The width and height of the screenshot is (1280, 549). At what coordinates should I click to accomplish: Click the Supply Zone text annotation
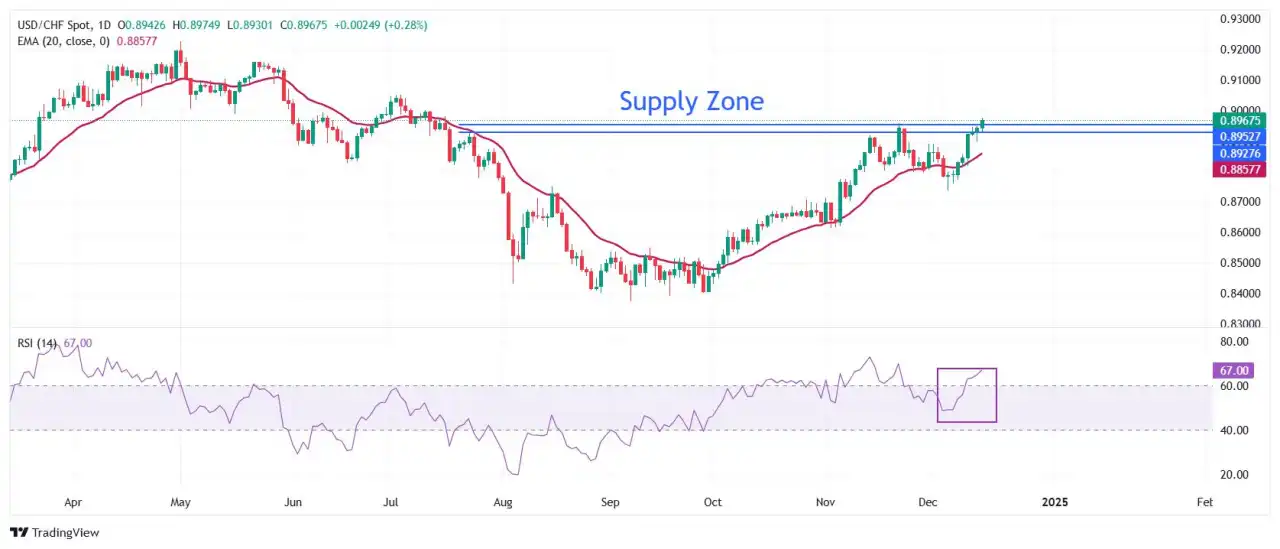[691, 101]
